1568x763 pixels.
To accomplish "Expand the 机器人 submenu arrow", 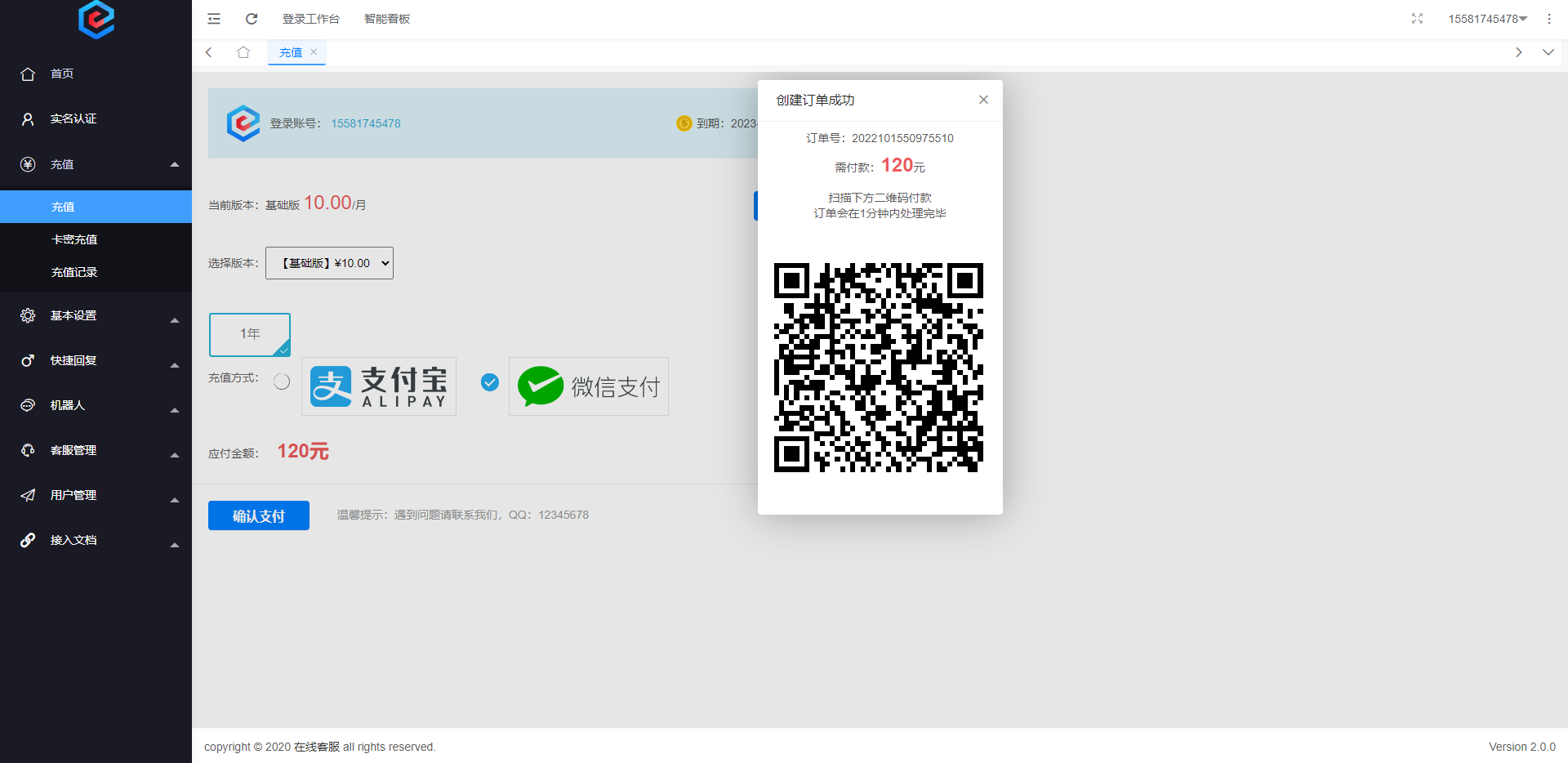I will pos(175,410).
